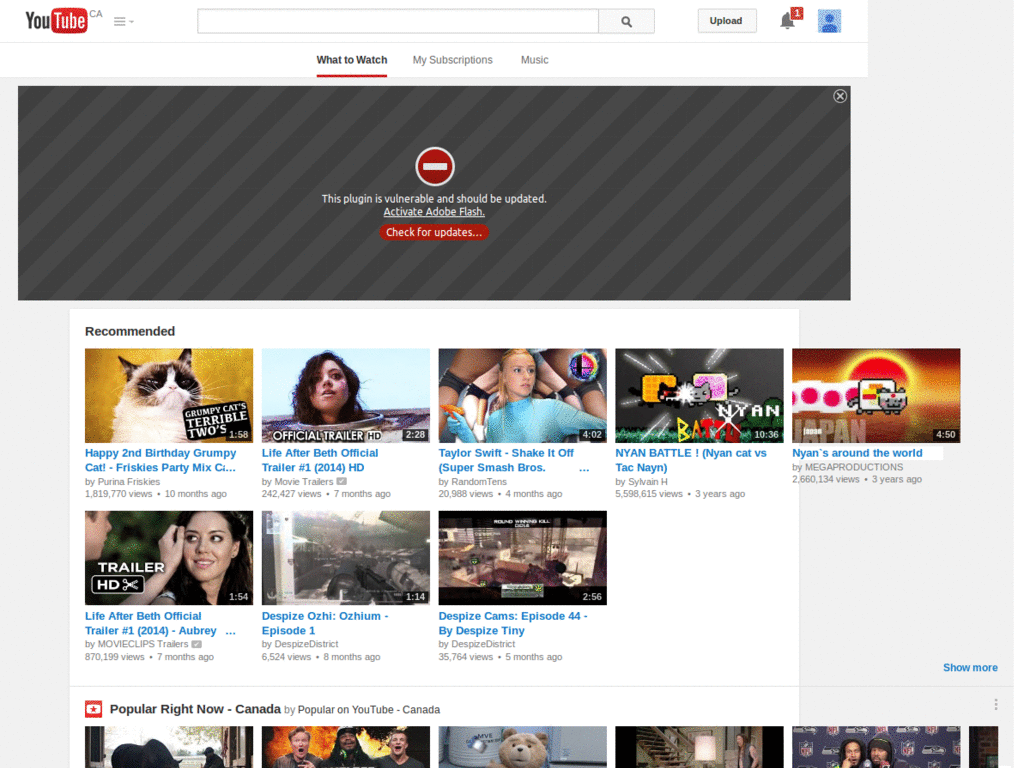Open the notifications bell
1024x768 pixels.
click(x=788, y=21)
